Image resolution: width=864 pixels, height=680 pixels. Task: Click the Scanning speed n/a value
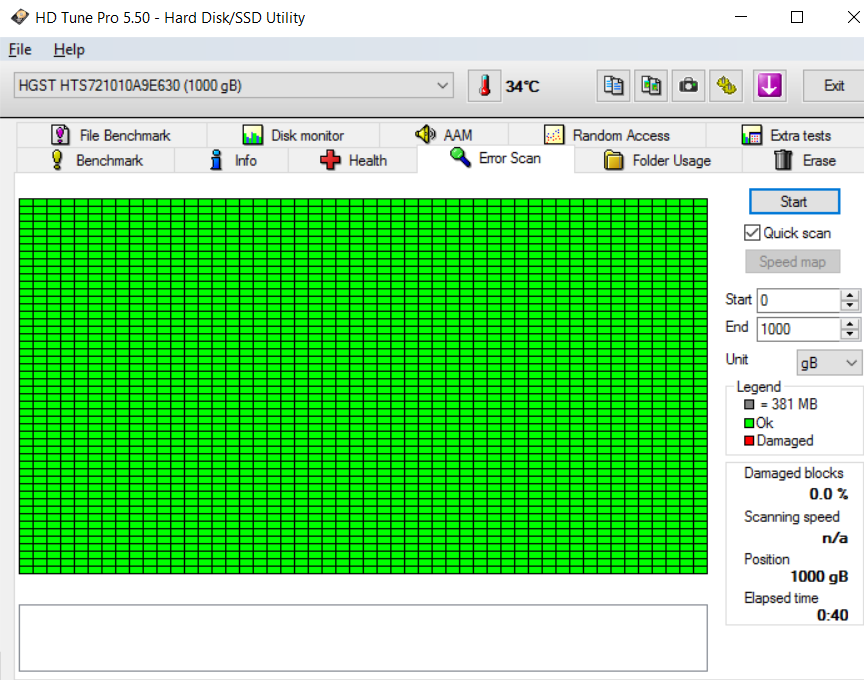pyautogui.click(x=835, y=538)
